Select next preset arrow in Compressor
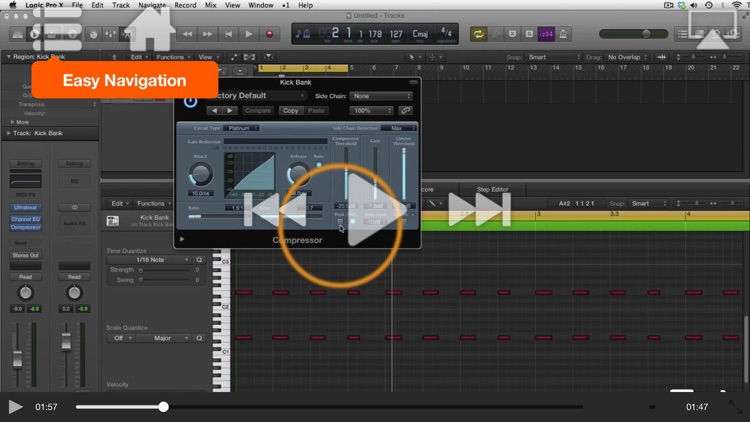The height and width of the screenshot is (422, 750). (x=230, y=111)
